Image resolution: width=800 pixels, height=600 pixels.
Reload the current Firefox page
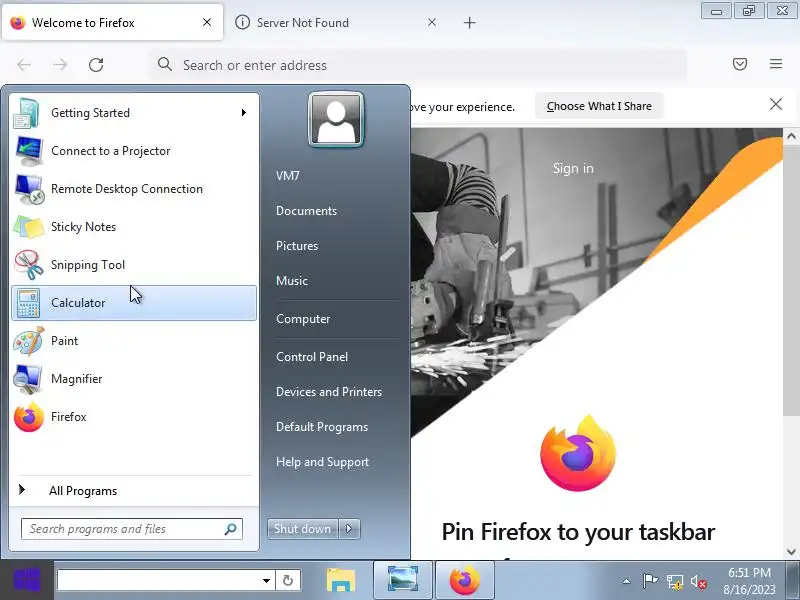(x=96, y=65)
